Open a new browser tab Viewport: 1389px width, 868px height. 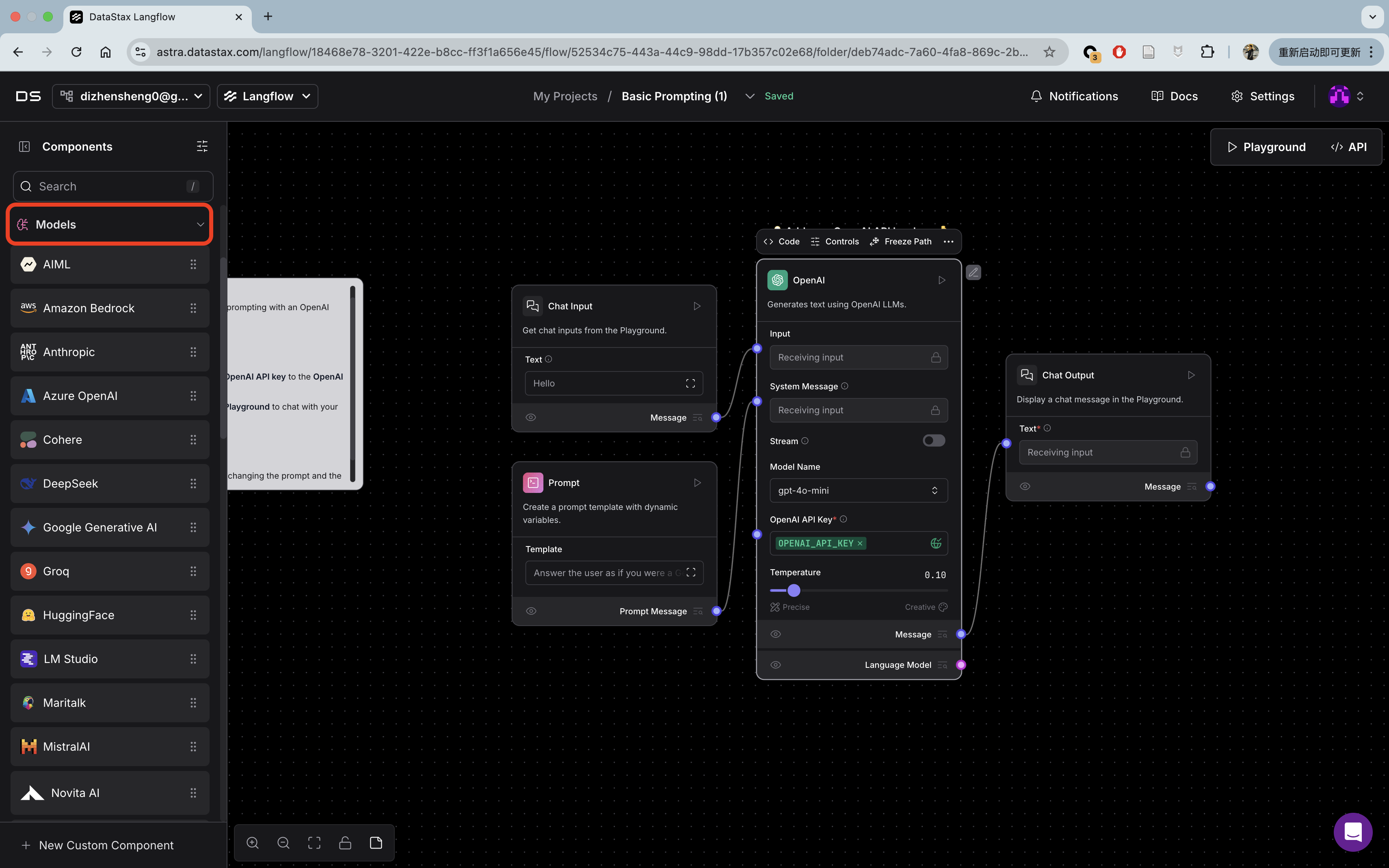coord(268,17)
